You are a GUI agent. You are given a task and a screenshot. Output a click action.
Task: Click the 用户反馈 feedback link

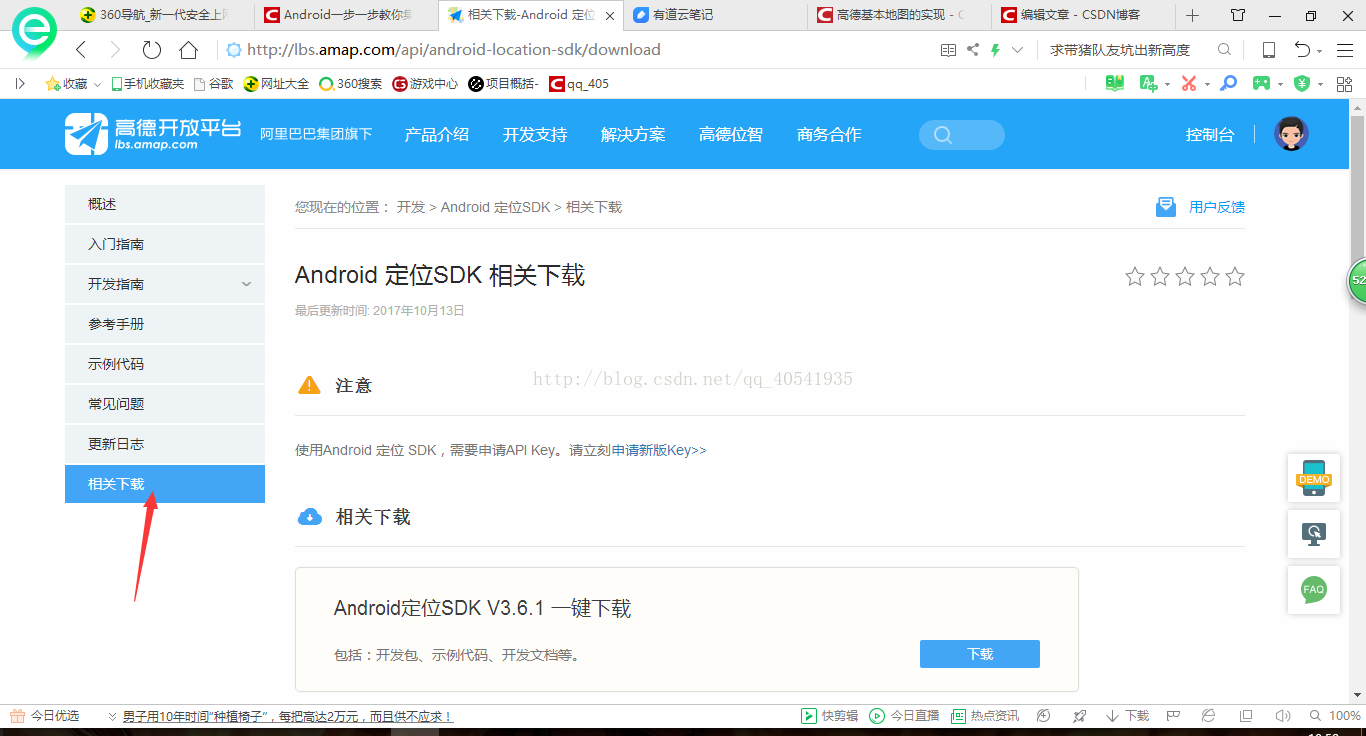tap(1201, 207)
